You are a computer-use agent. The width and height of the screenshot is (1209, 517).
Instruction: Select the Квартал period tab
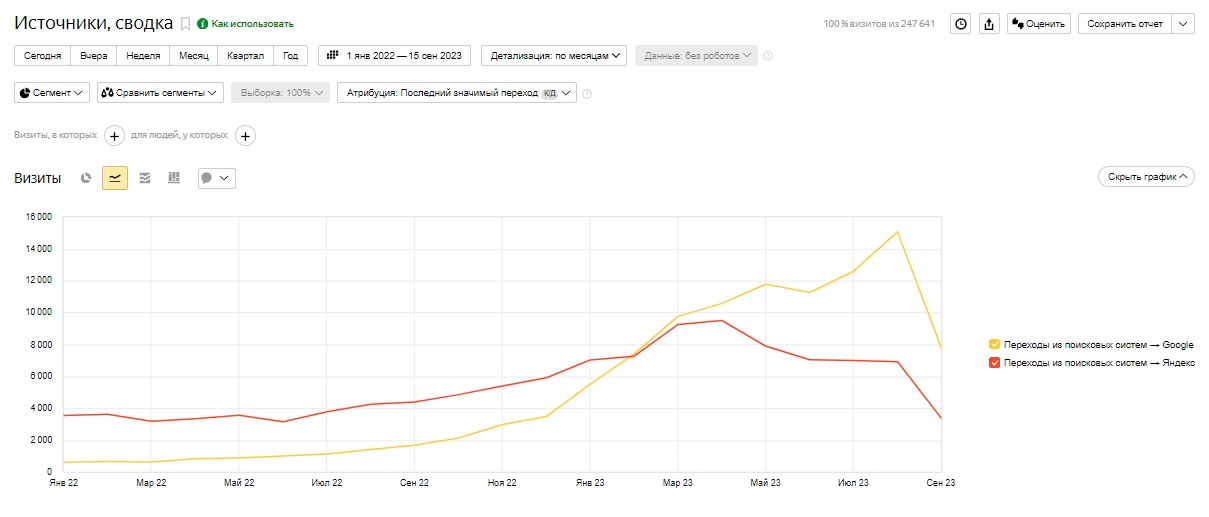[x=246, y=56]
